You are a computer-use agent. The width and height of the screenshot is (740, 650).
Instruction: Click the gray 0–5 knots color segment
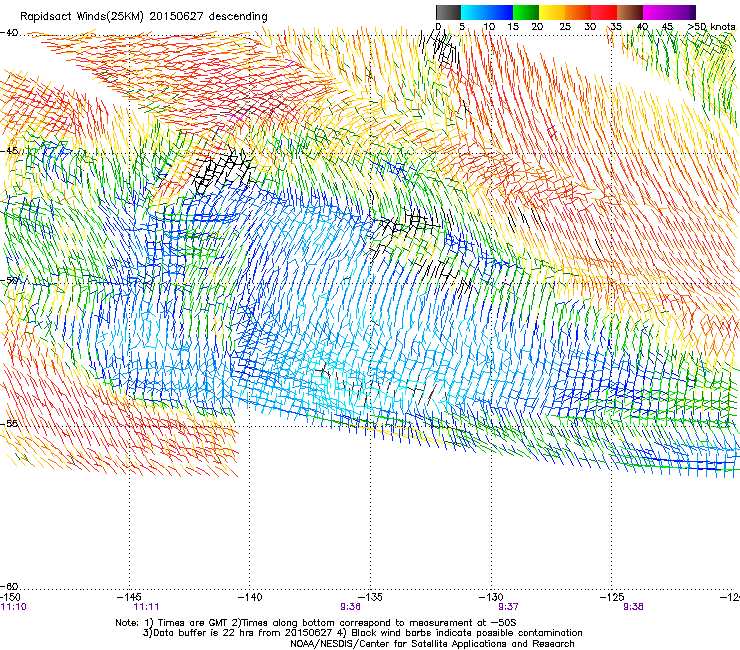point(448,12)
